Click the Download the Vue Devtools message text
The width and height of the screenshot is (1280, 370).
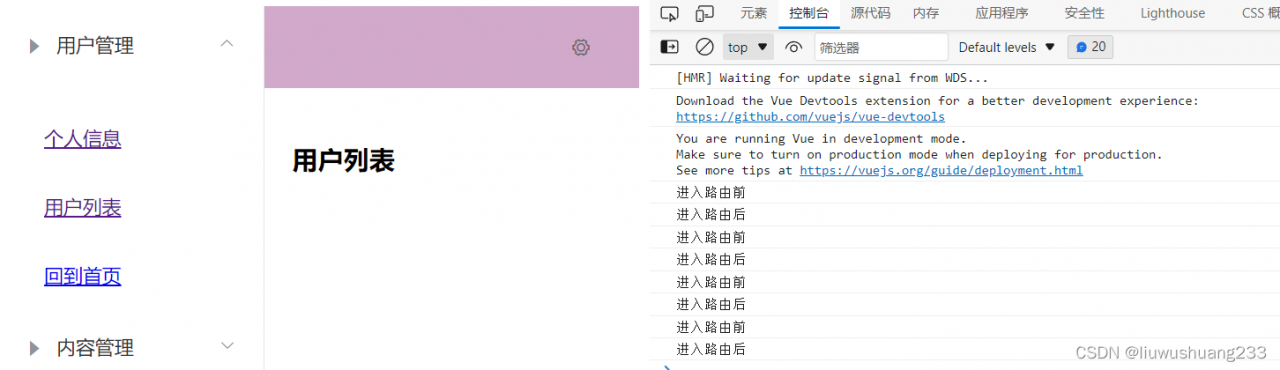937,101
